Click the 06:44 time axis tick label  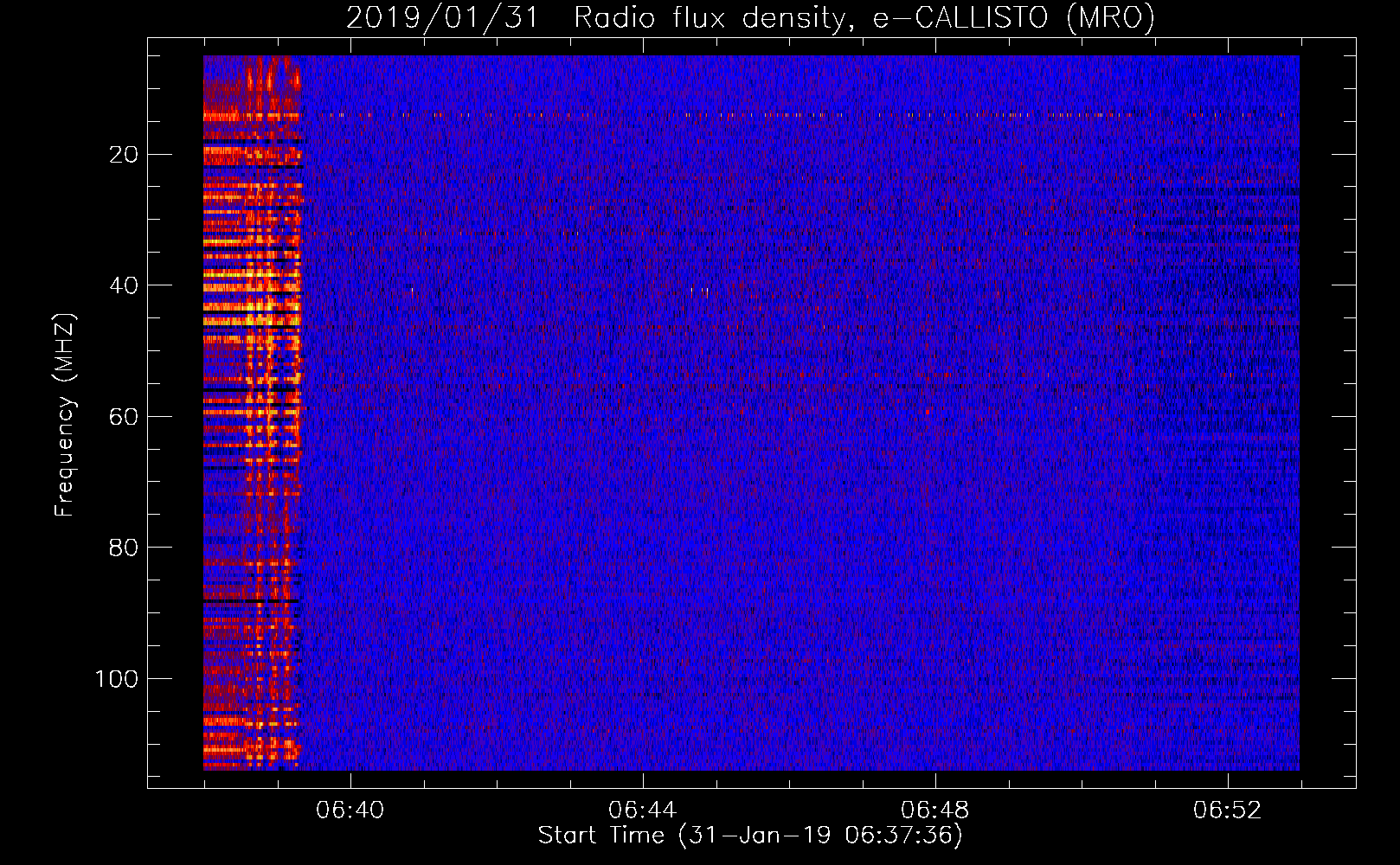click(x=642, y=811)
